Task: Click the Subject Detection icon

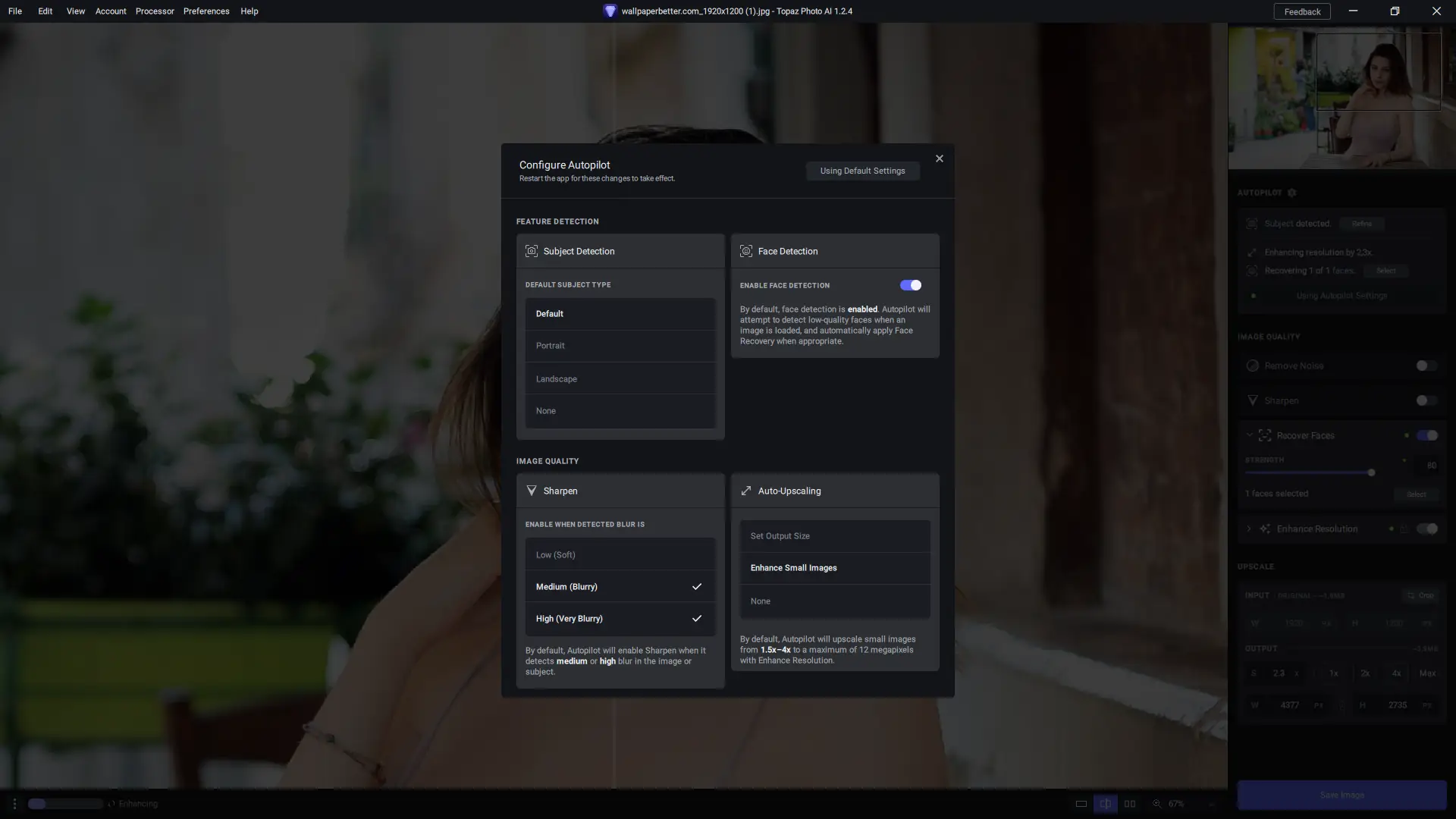Action: click(532, 251)
